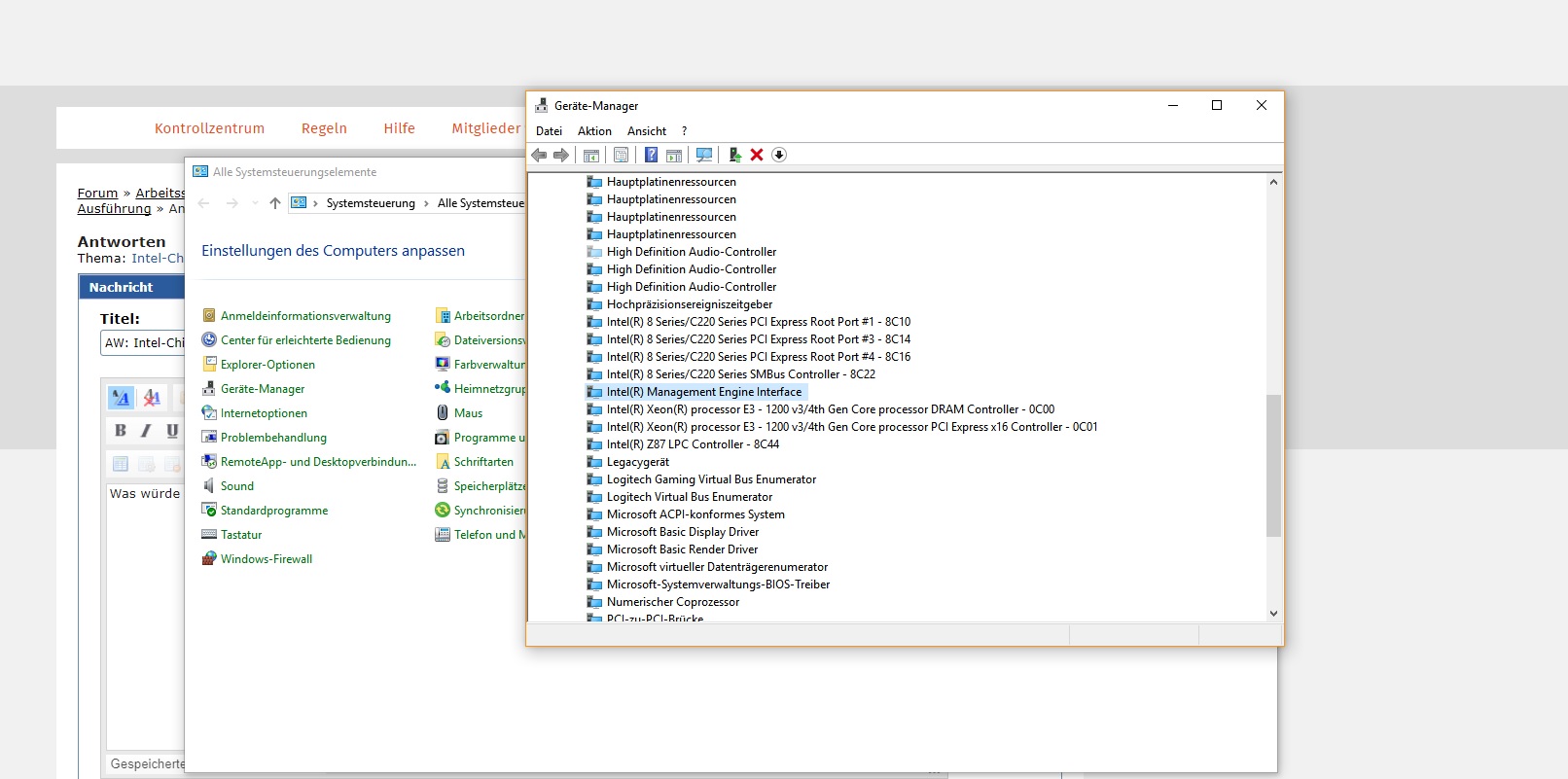Click icon of Logitech Virtual Bus Enumerator
Image resolution: width=1568 pixels, height=779 pixels.
[x=594, y=497]
